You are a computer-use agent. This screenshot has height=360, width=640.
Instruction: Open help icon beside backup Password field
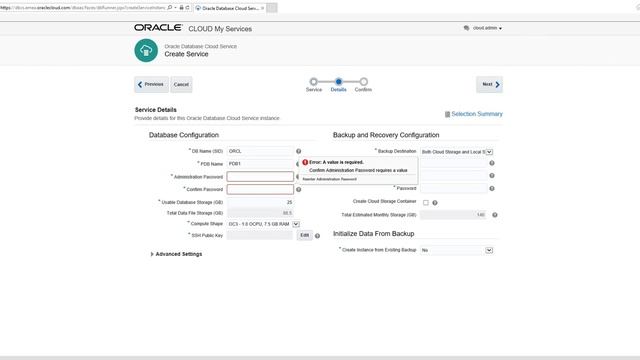pyautogui.click(x=492, y=189)
